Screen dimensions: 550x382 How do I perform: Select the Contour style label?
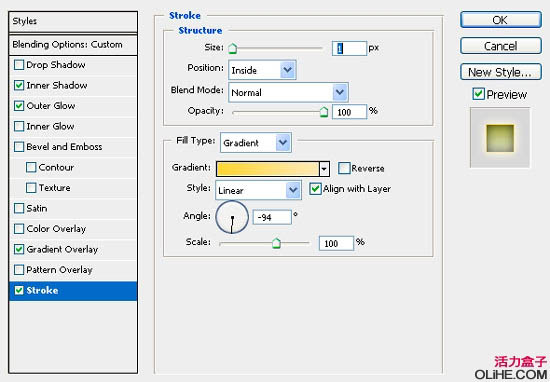(56, 167)
